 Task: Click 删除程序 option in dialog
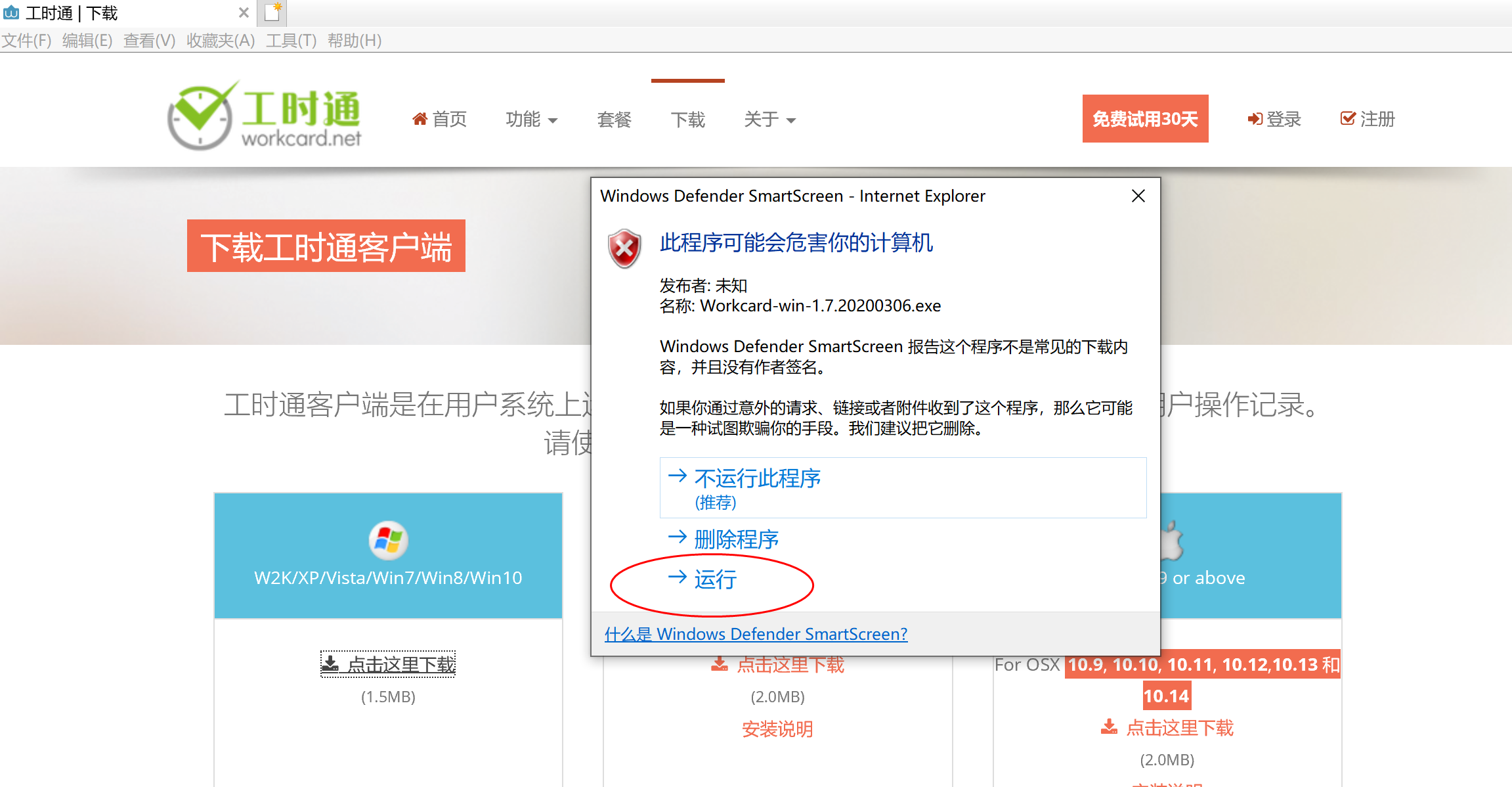[x=735, y=539]
